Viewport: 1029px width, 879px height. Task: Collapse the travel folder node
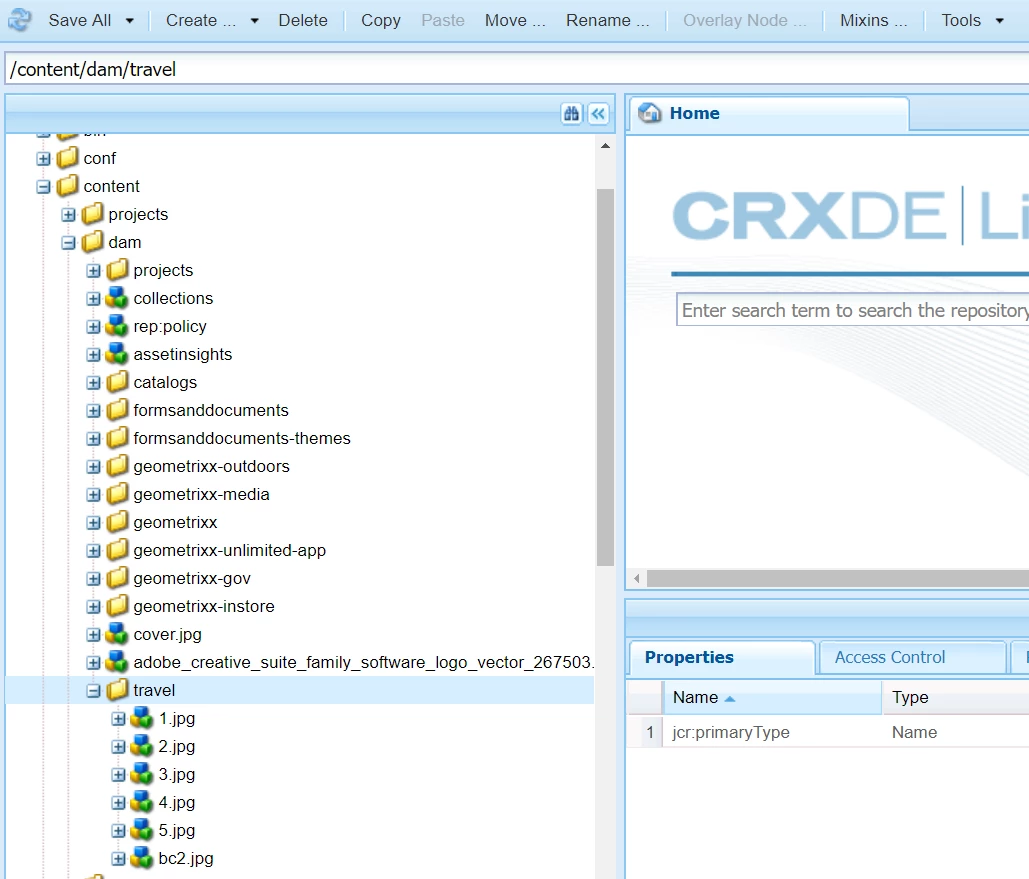[94, 691]
